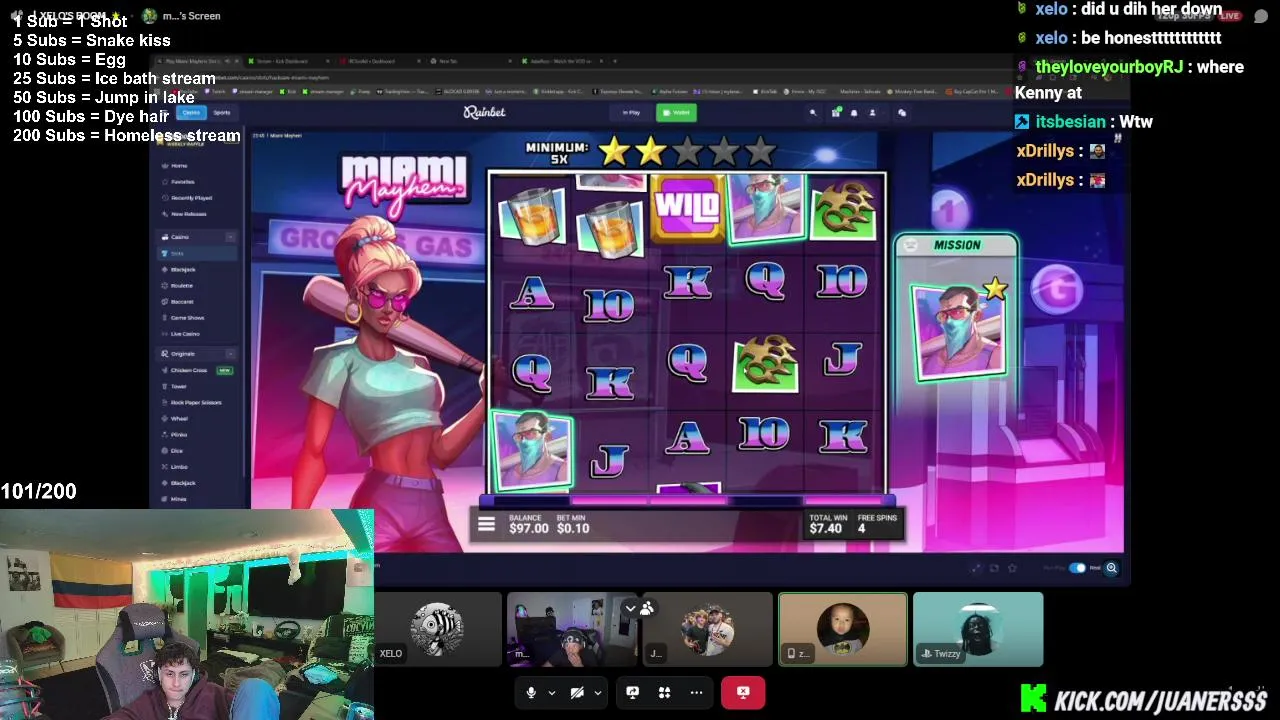Click the Free Spins counter

[x=877, y=524]
